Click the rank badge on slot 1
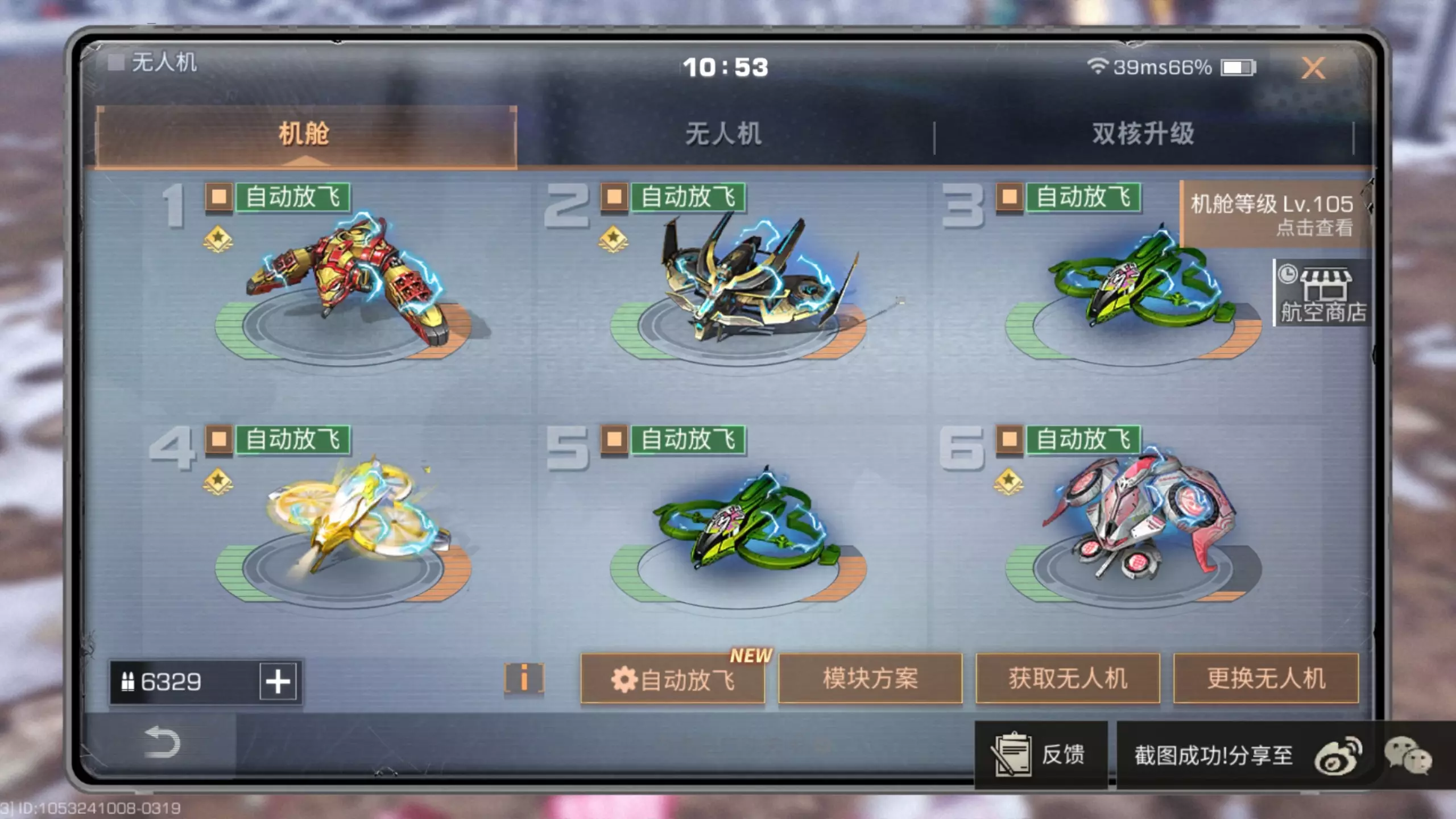 [x=218, y=239]
